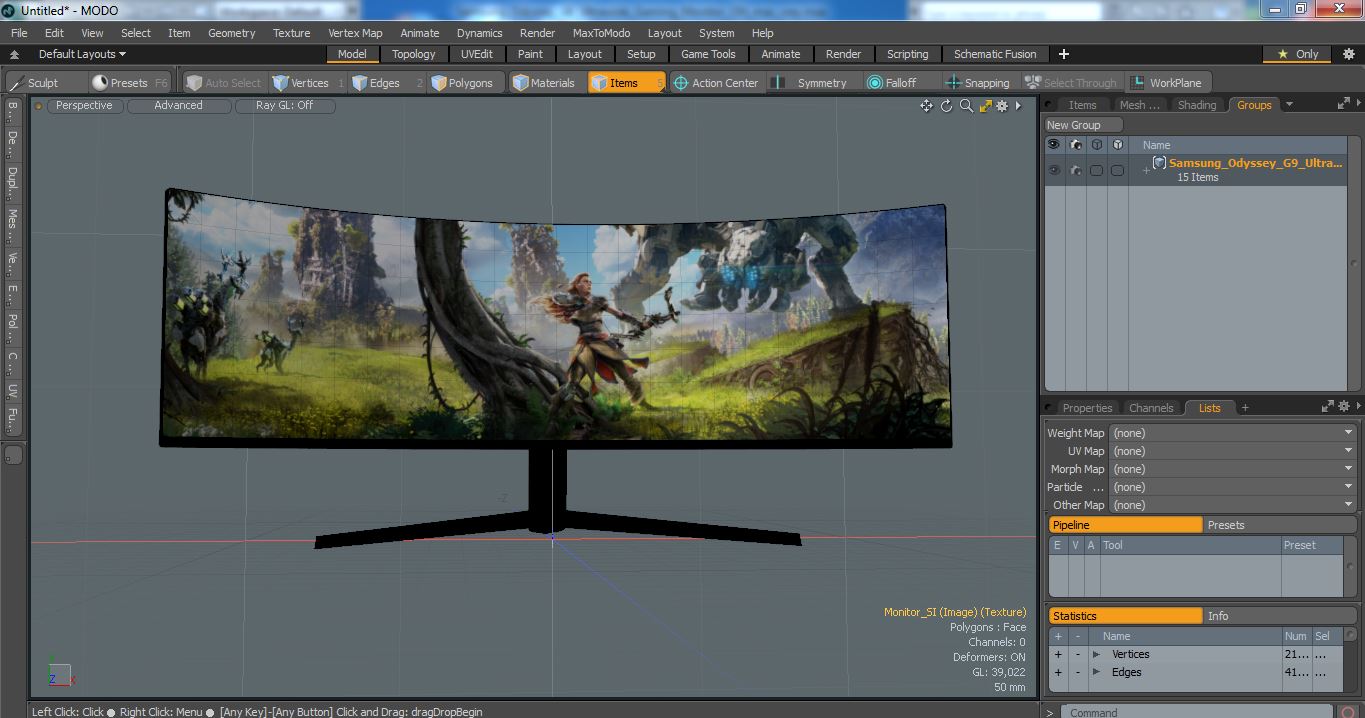
Task: Toggle Auto Select
Action: pyautogui.click(x=224, y=83)
